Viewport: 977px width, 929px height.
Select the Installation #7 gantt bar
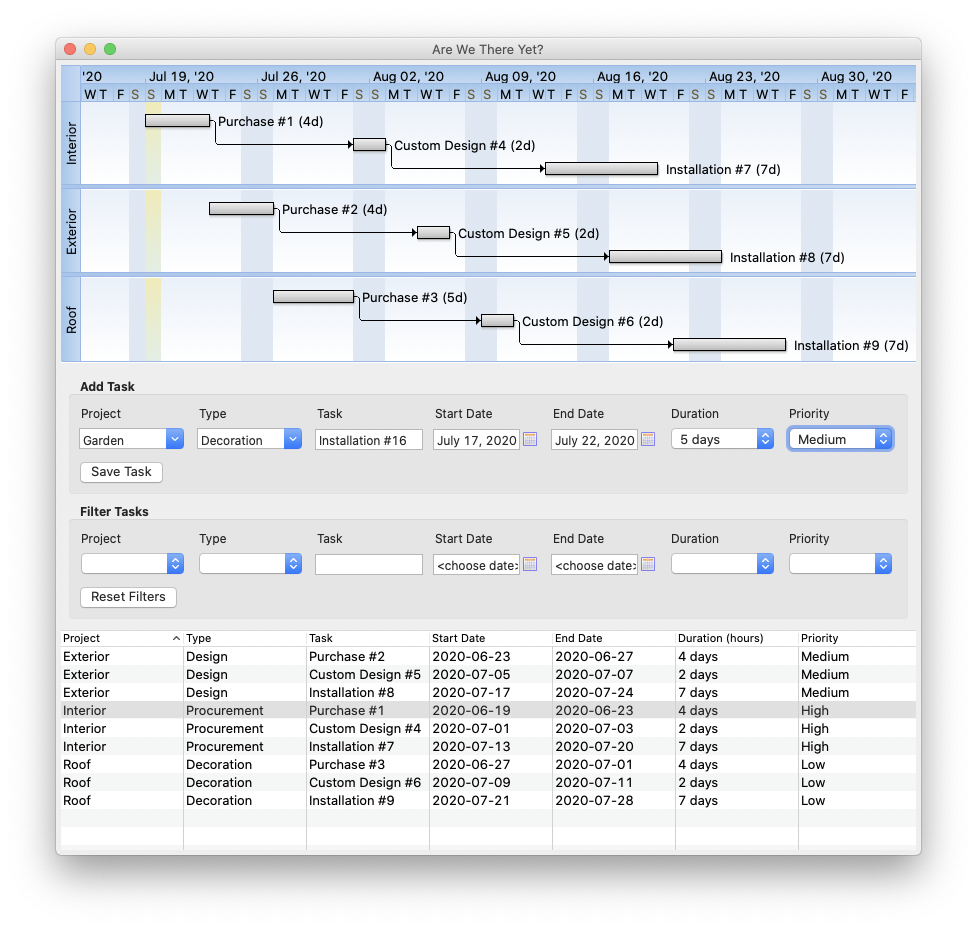click(x=601, y=169)
